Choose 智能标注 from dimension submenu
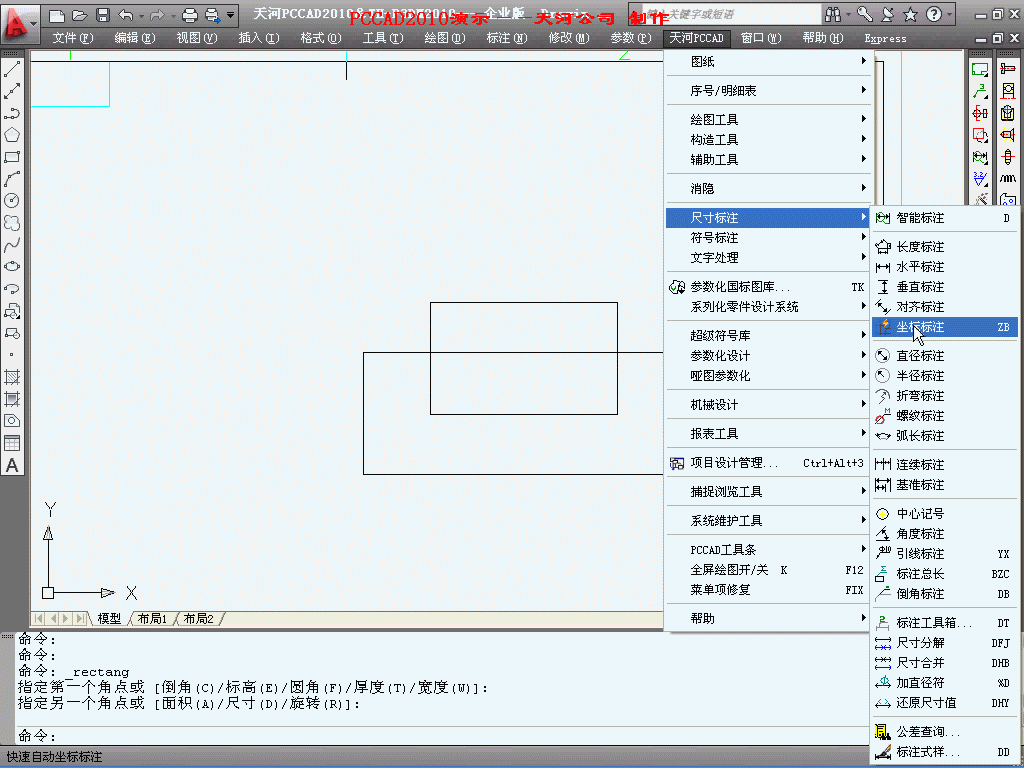This screenshot has width=1024, height=768. (945, 218)
